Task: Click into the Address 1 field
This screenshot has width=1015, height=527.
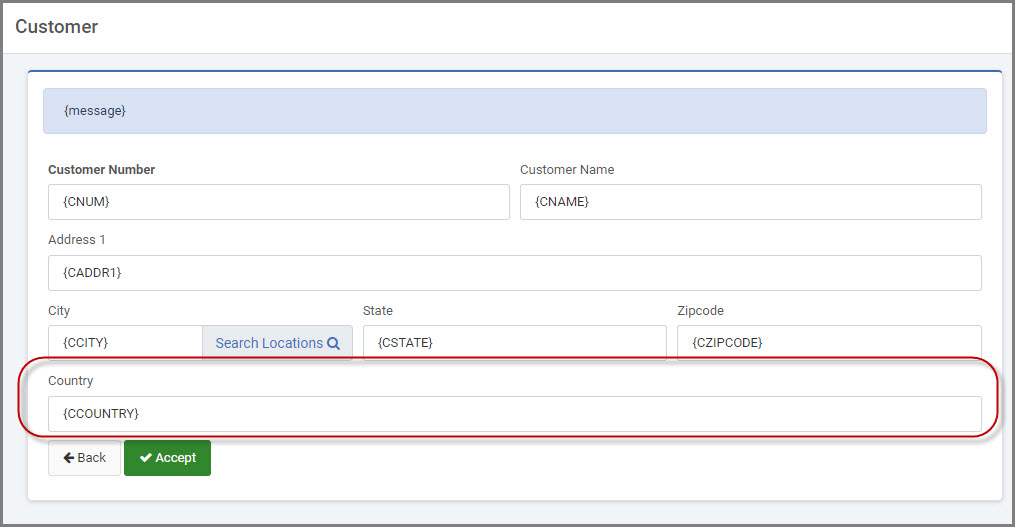Action: [515, 273]
